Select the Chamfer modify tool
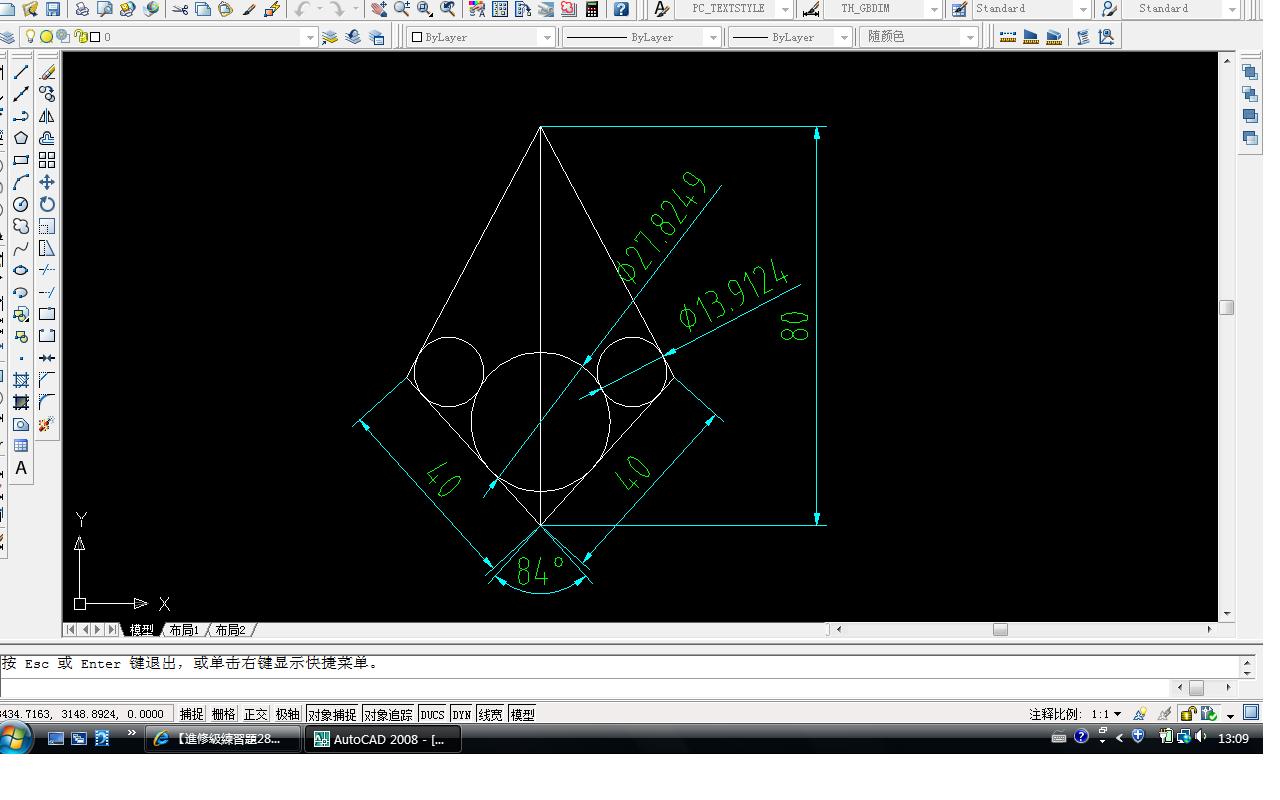This screenshot has width=1280, height=800. pos(47,380)
